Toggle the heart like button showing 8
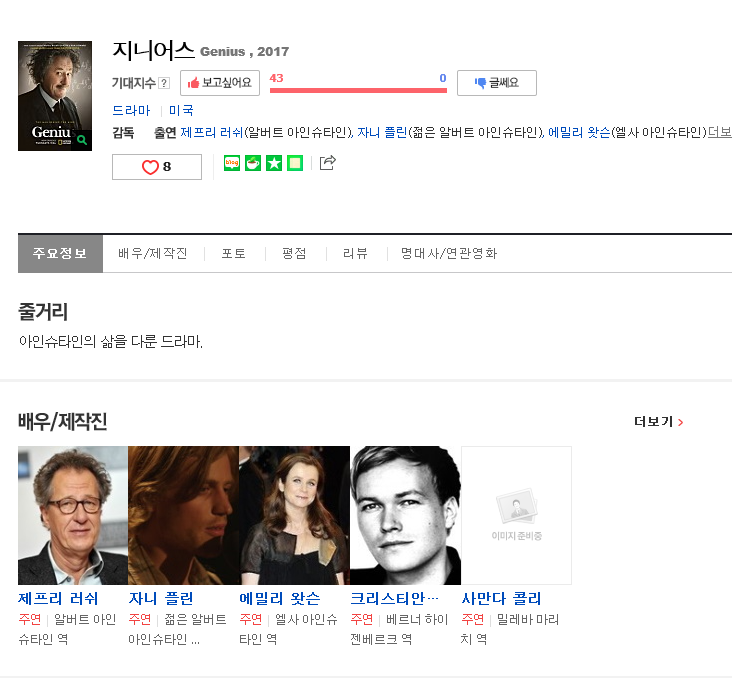Image resolution: width=732 pixels, height=678 pixels. 157,167
